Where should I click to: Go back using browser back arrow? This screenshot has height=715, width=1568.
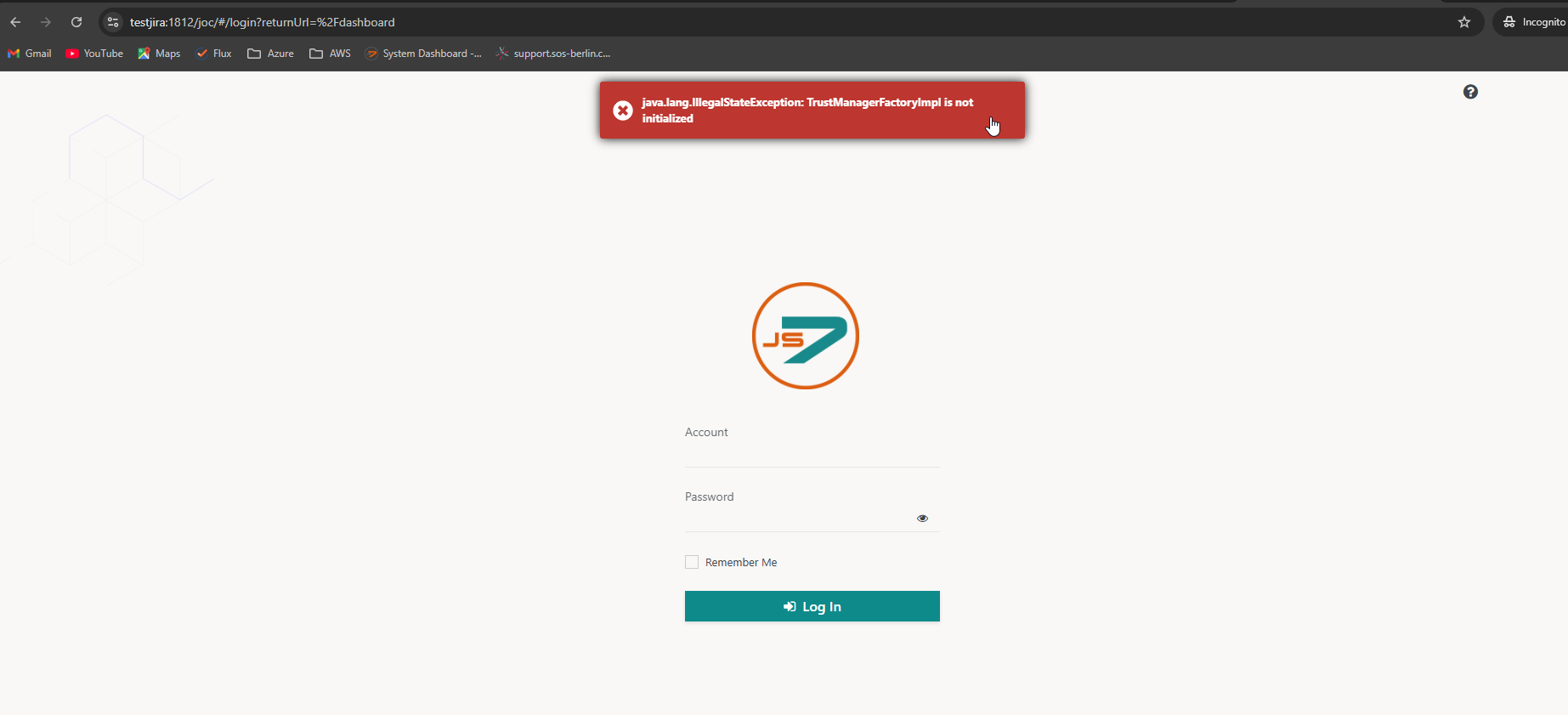tap(15, 22)
